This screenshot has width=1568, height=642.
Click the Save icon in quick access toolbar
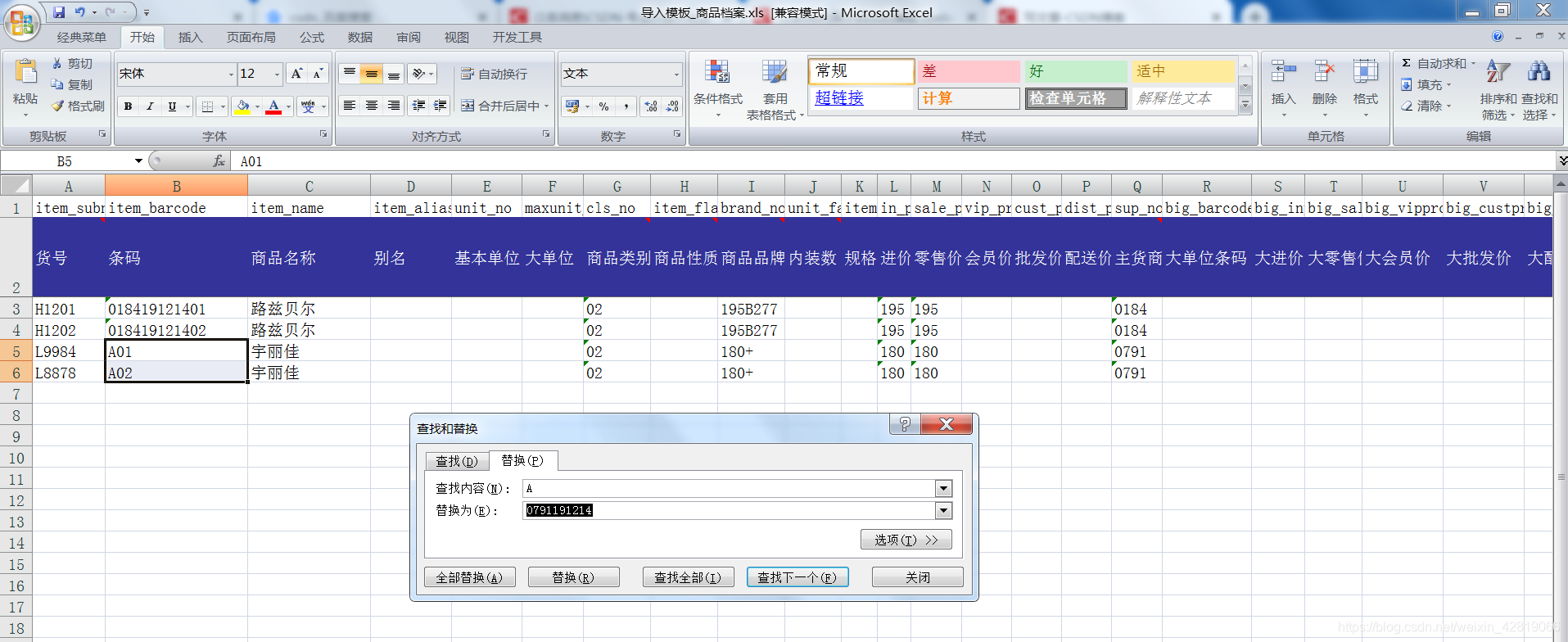point(59,12)
